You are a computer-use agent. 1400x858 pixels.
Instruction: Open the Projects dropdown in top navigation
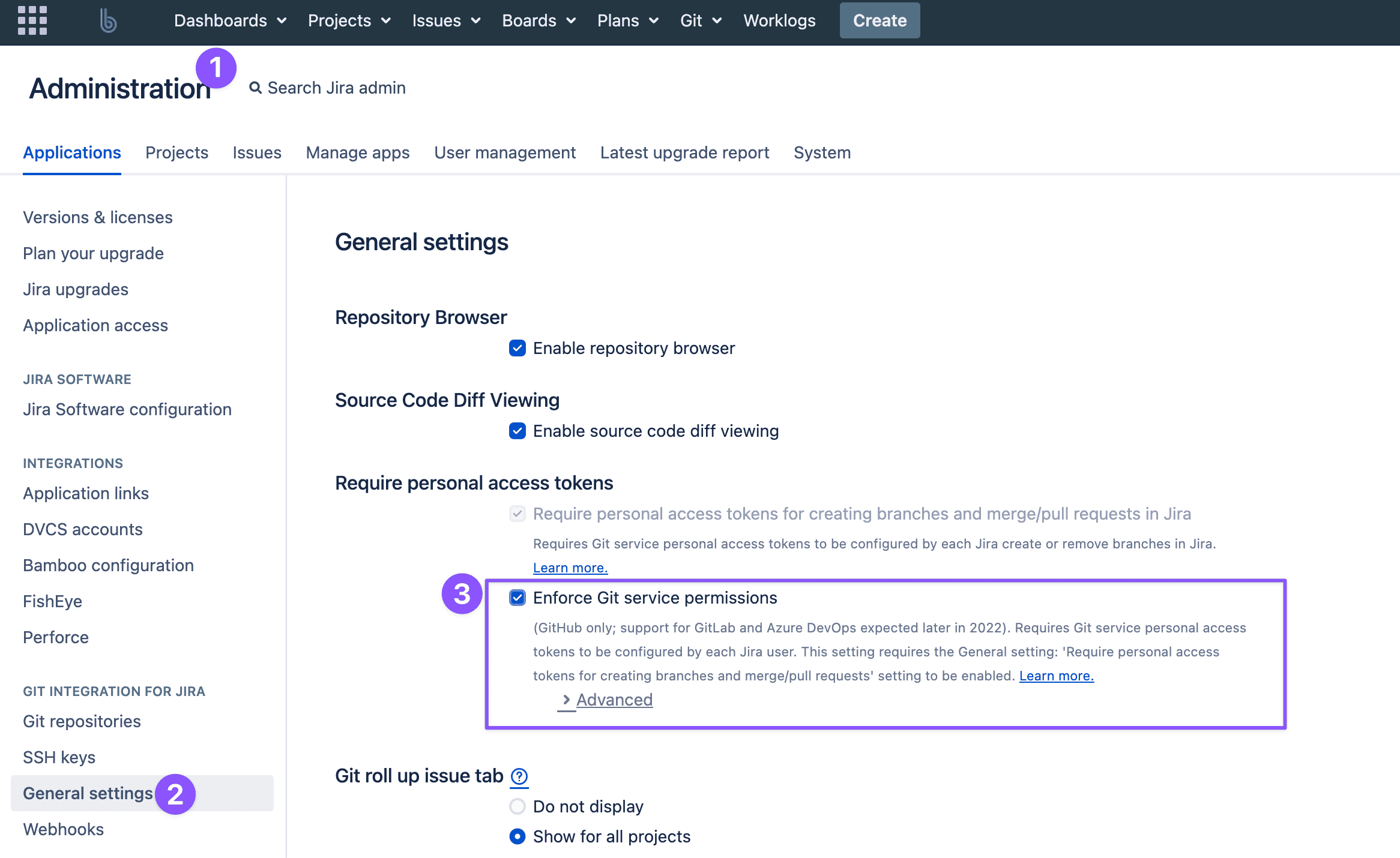click(349, 21)
